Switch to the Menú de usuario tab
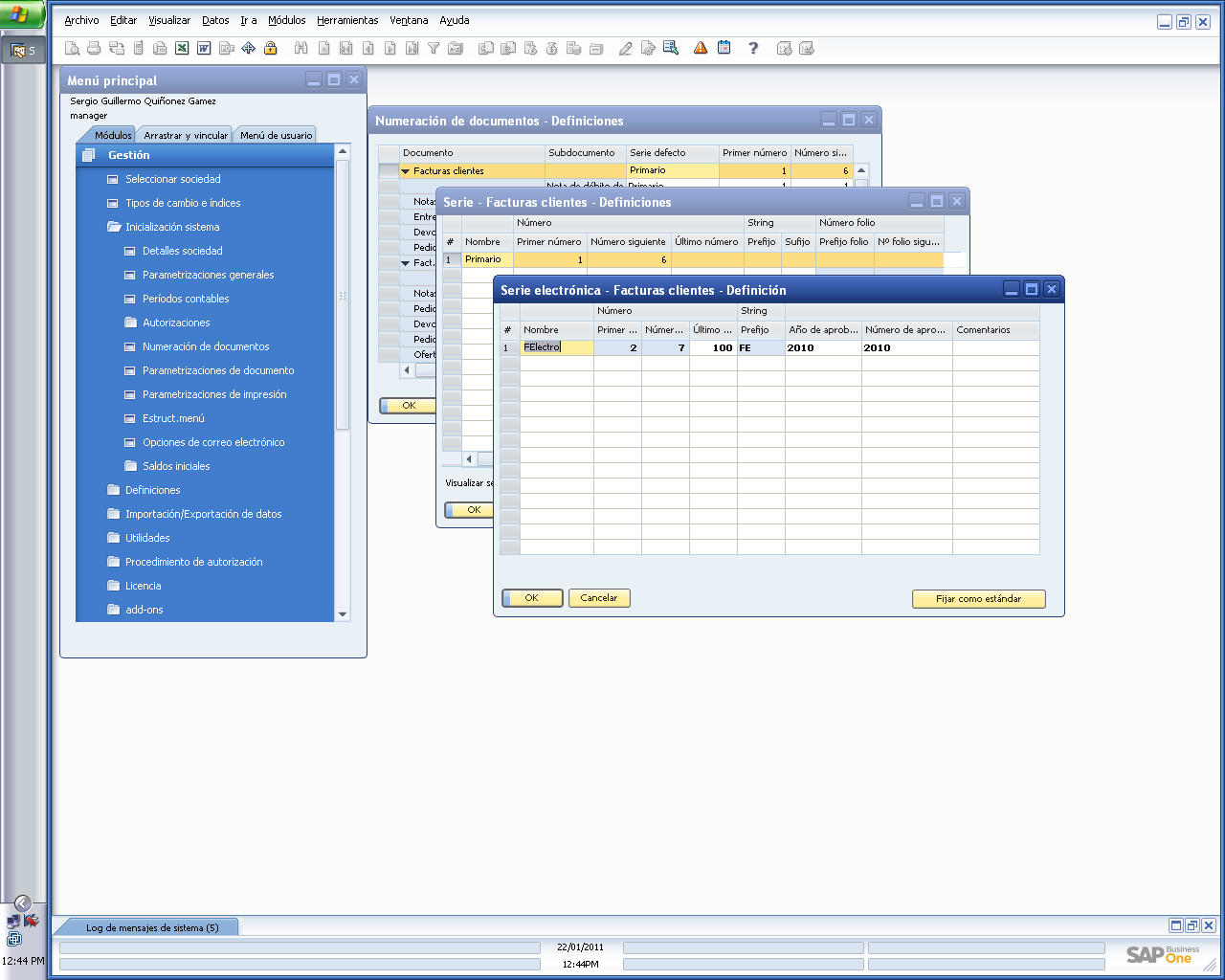 coord(275,135)
